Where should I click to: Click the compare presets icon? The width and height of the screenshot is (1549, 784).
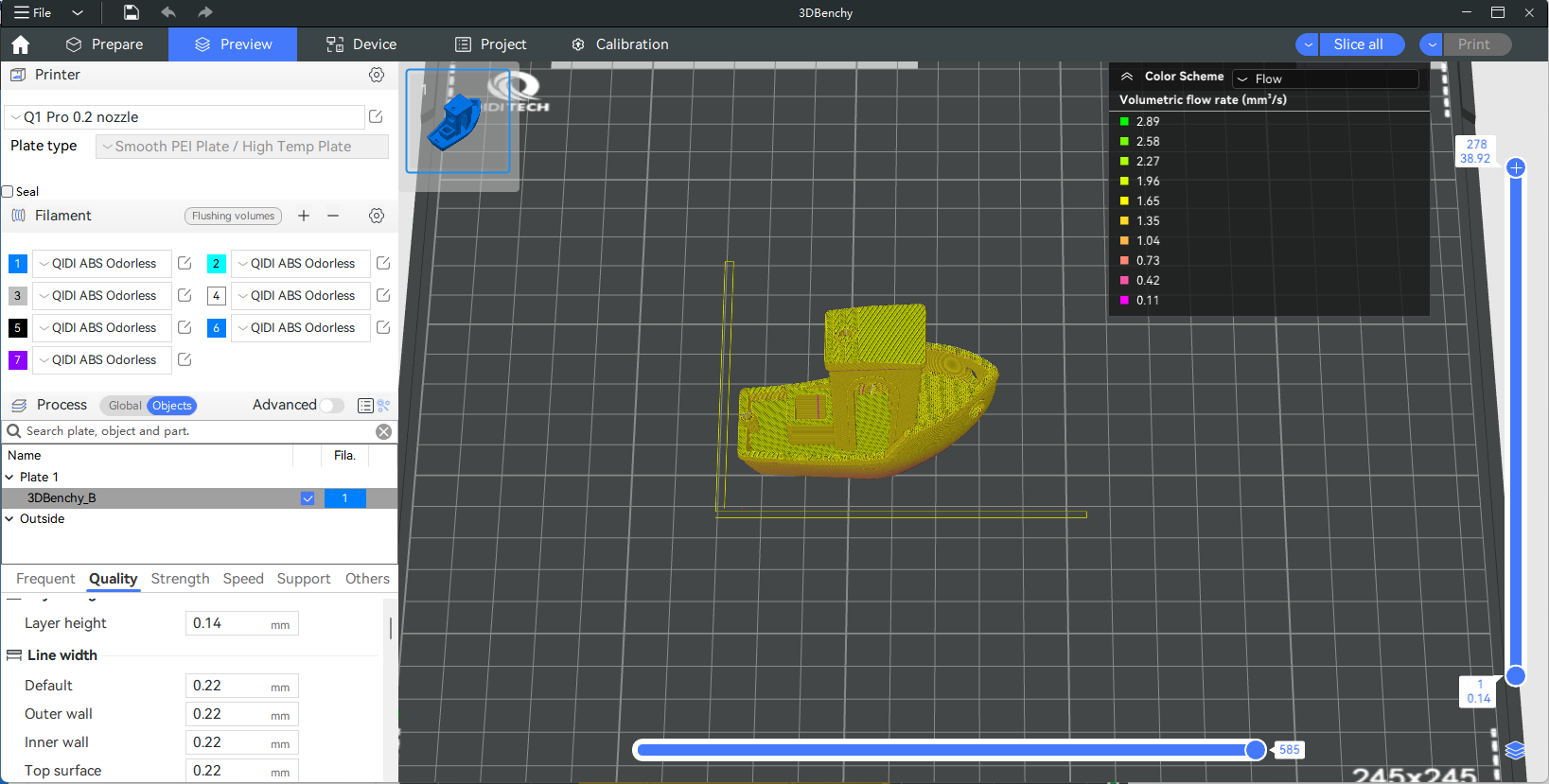384,406
